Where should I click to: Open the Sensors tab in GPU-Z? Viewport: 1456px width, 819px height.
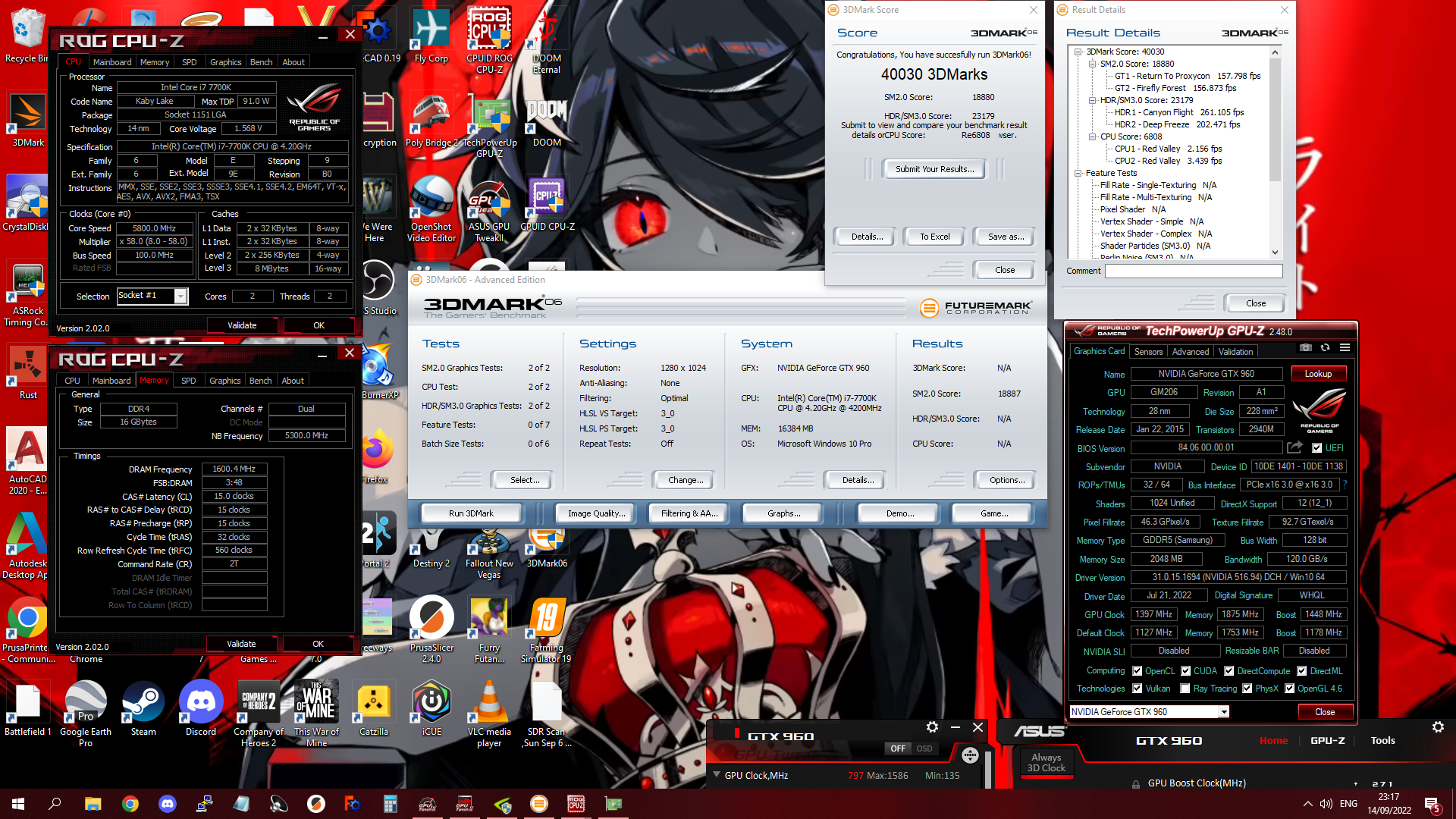click(1148, 352)
